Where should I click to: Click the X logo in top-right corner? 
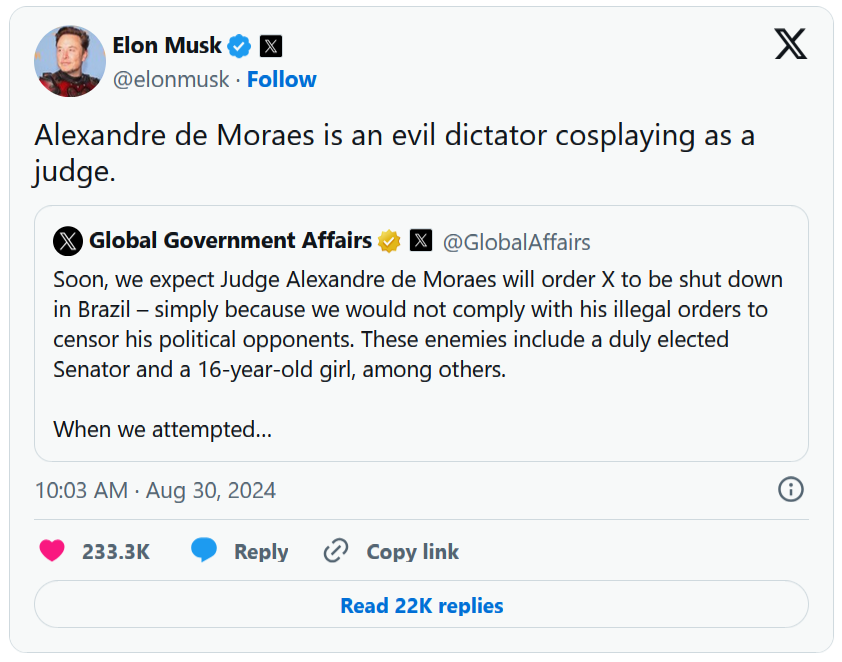(x=790, y=44)
